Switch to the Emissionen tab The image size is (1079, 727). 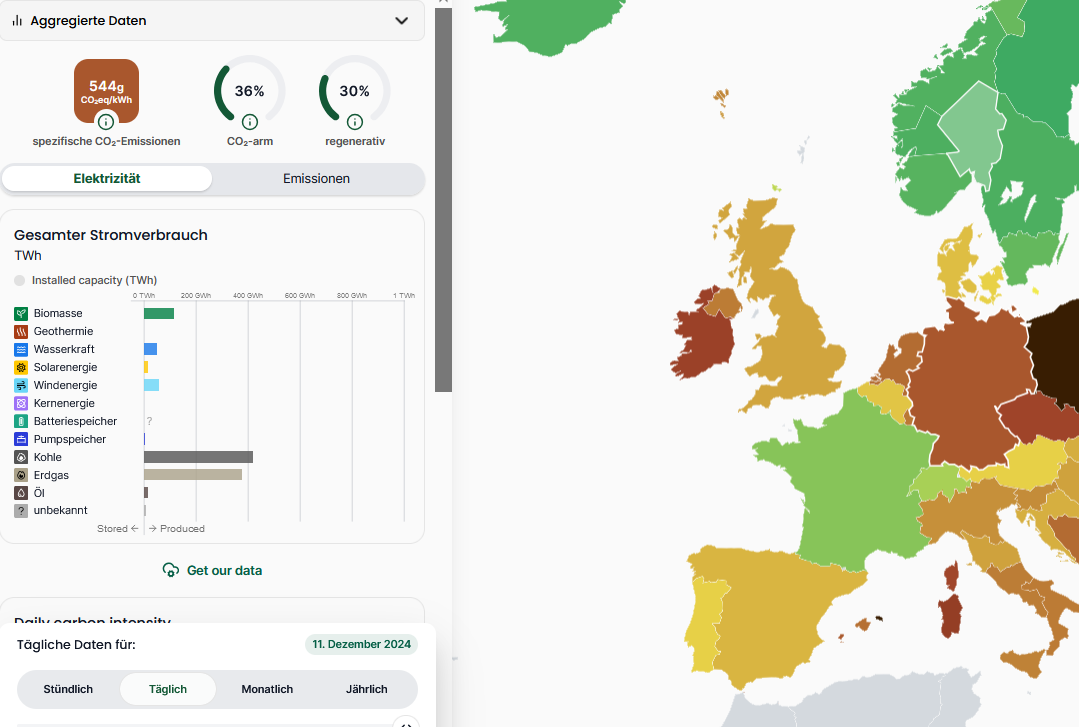pyautogui.click(x=317, y=178)
